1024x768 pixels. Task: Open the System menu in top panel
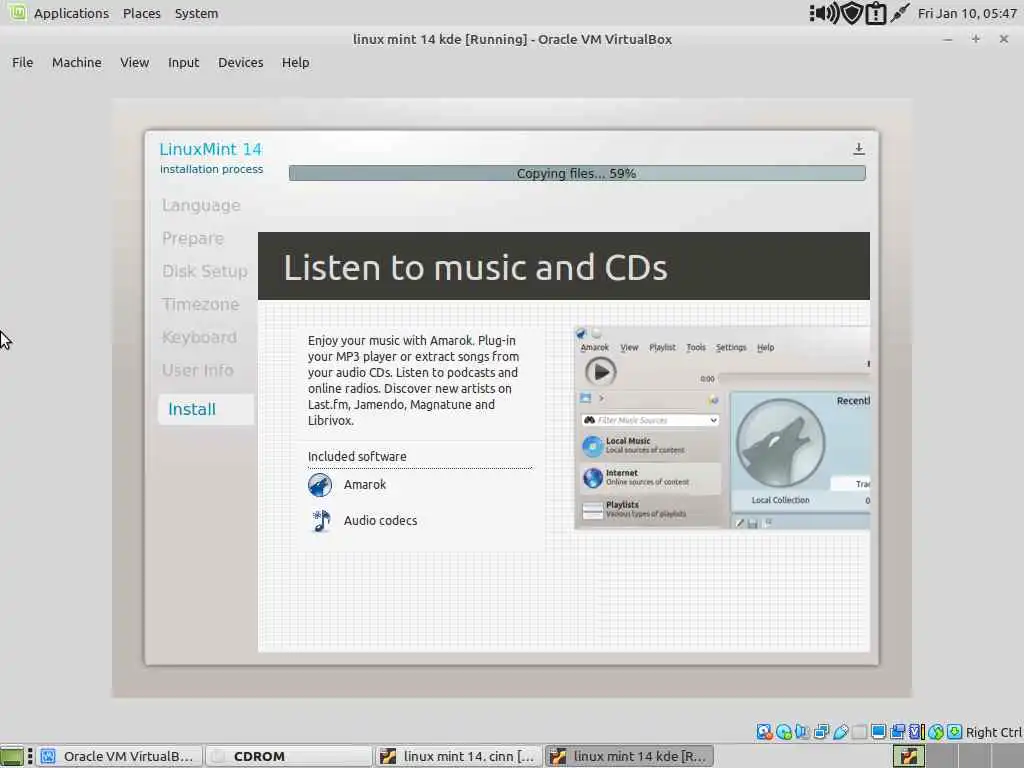[196, 13]
